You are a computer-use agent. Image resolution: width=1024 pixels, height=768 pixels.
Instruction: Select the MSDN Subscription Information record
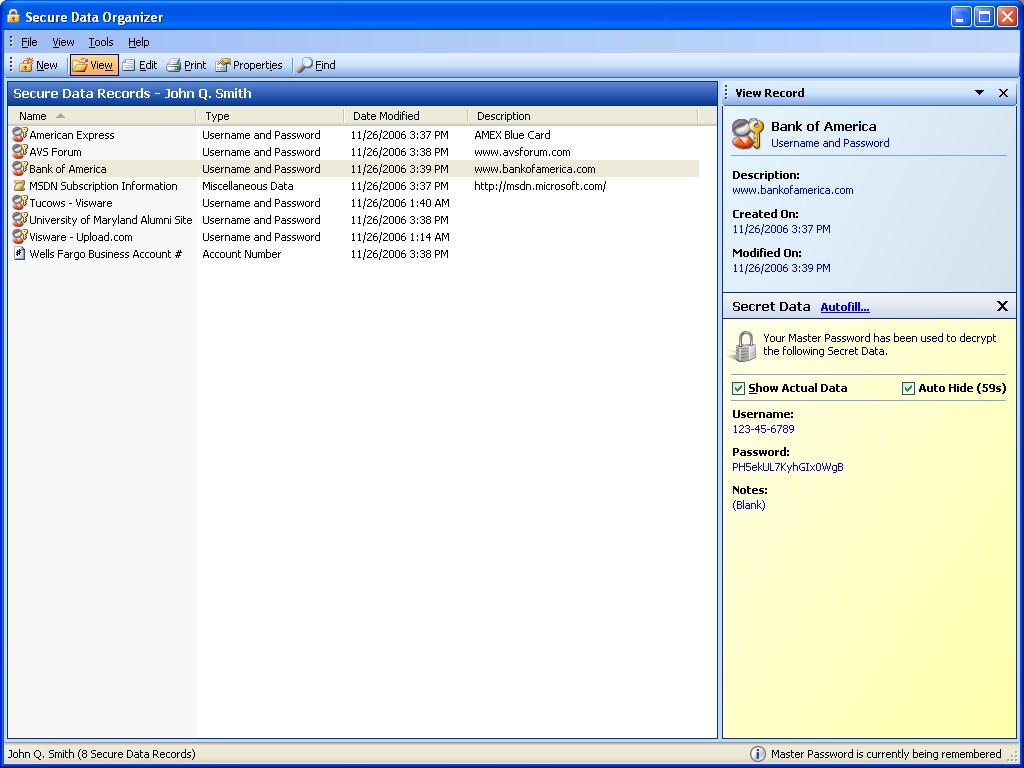point(103,185)
